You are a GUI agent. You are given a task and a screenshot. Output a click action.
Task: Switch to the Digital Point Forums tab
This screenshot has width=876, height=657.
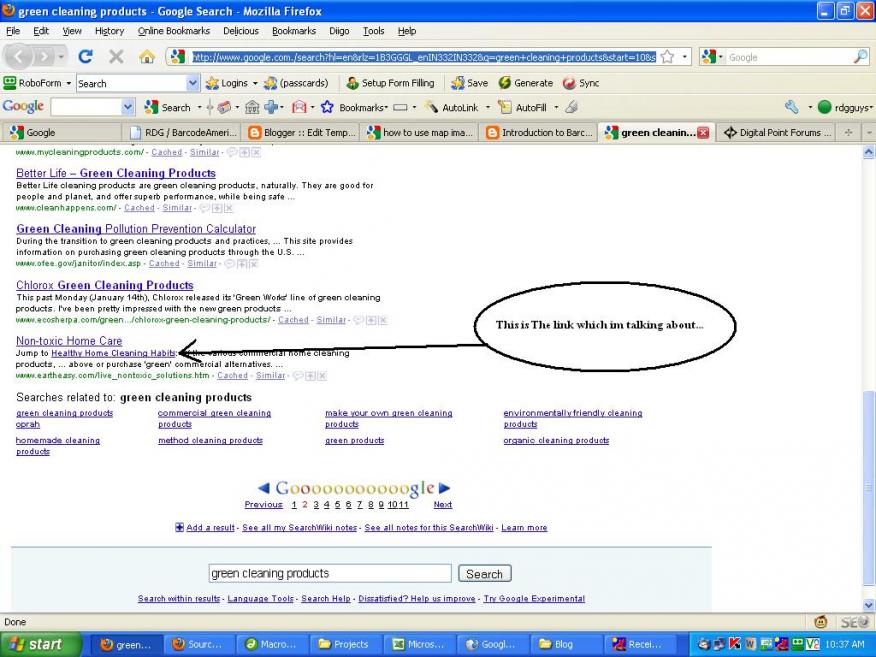777,132
